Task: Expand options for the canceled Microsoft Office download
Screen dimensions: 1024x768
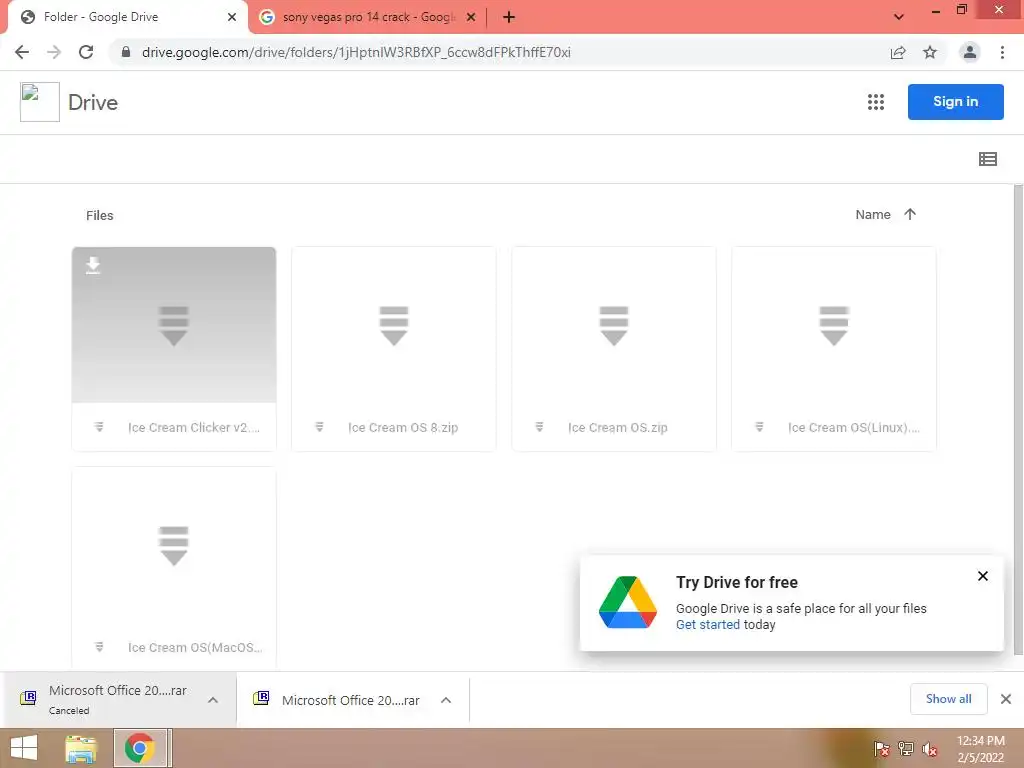Action: (213, 700)
